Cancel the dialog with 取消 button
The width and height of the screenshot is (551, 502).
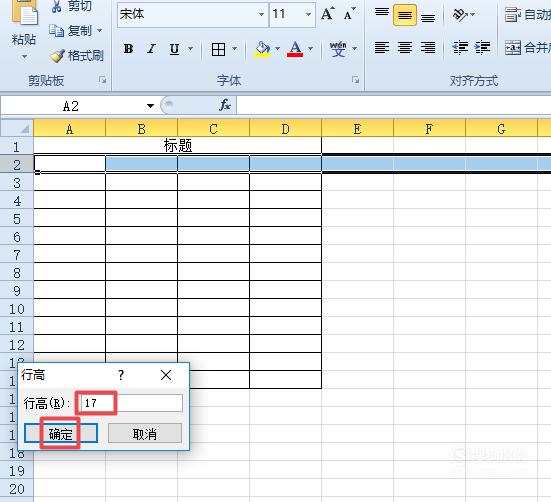coord(145,433)
